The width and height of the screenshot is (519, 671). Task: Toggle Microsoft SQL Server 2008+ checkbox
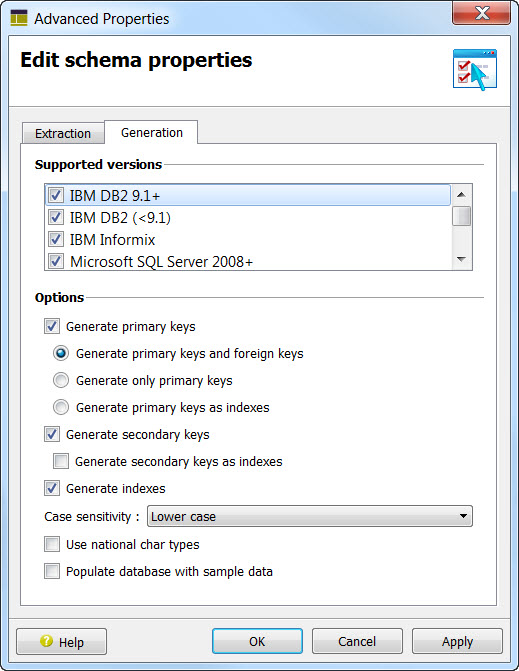pyautogui.click(x=56, y=261)
